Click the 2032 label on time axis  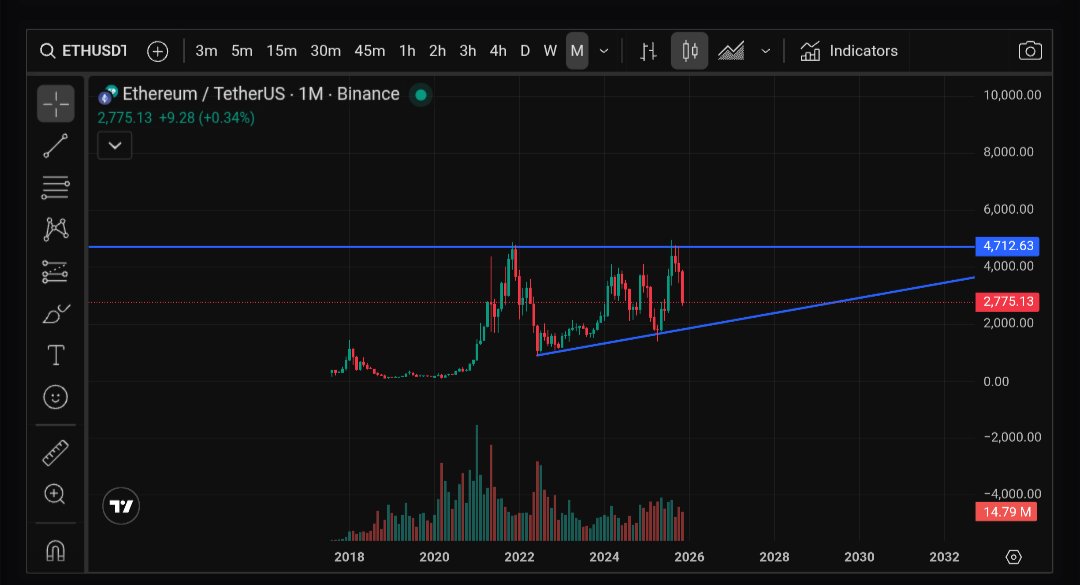tap(944, 557)
